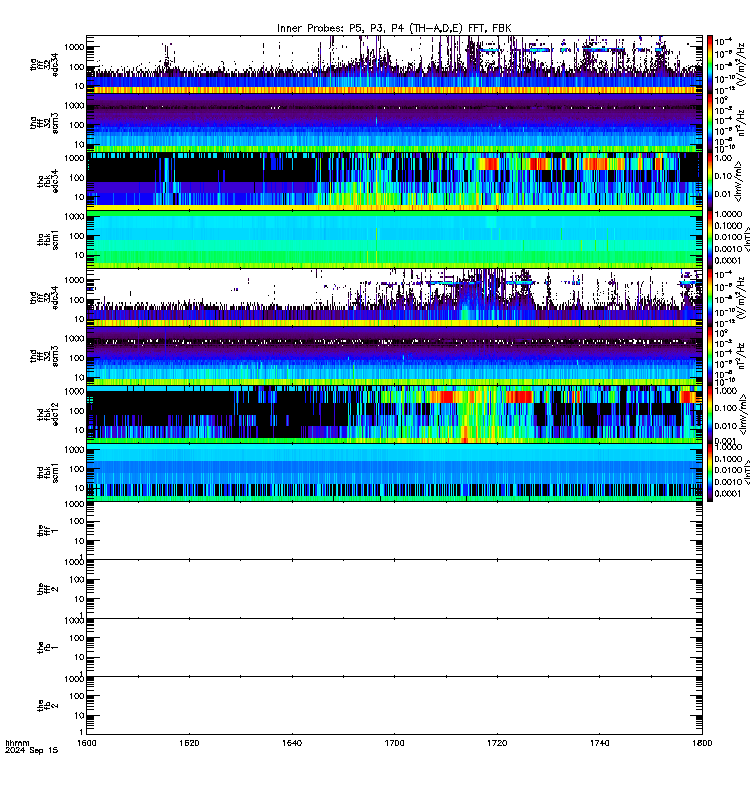This screenshot has height=800, width=750.
Task: Click inside the tha fff scm3 spectrogram
Action: pos(394,123)
